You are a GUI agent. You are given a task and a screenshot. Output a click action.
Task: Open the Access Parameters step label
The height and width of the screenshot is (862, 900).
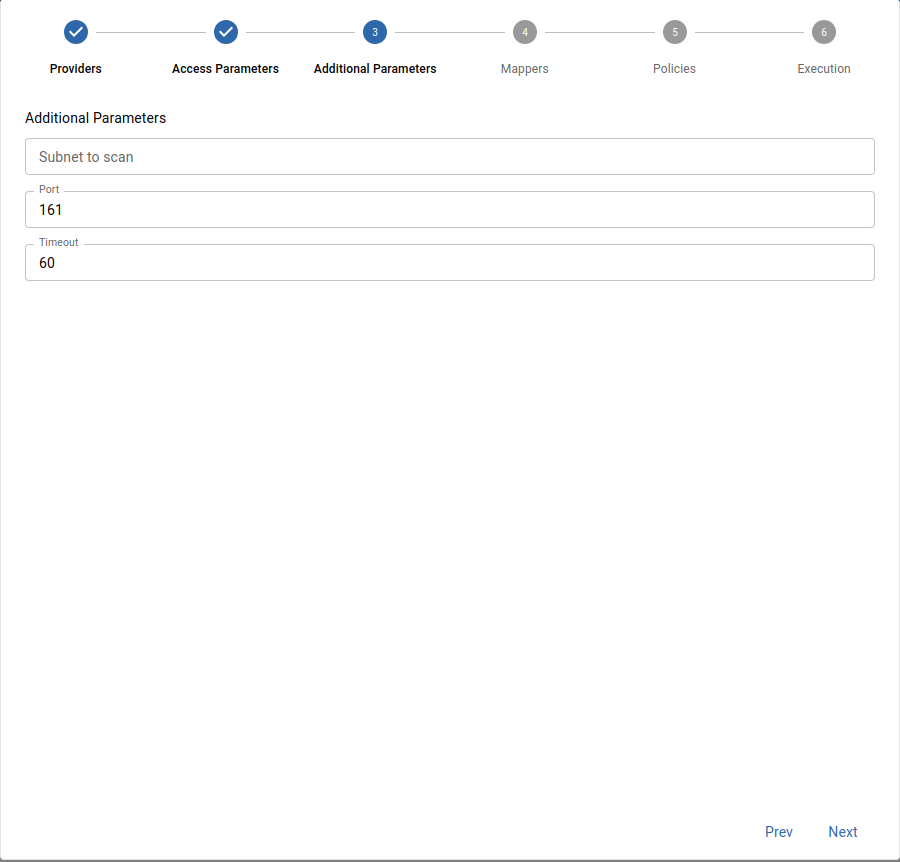(225, 69)
